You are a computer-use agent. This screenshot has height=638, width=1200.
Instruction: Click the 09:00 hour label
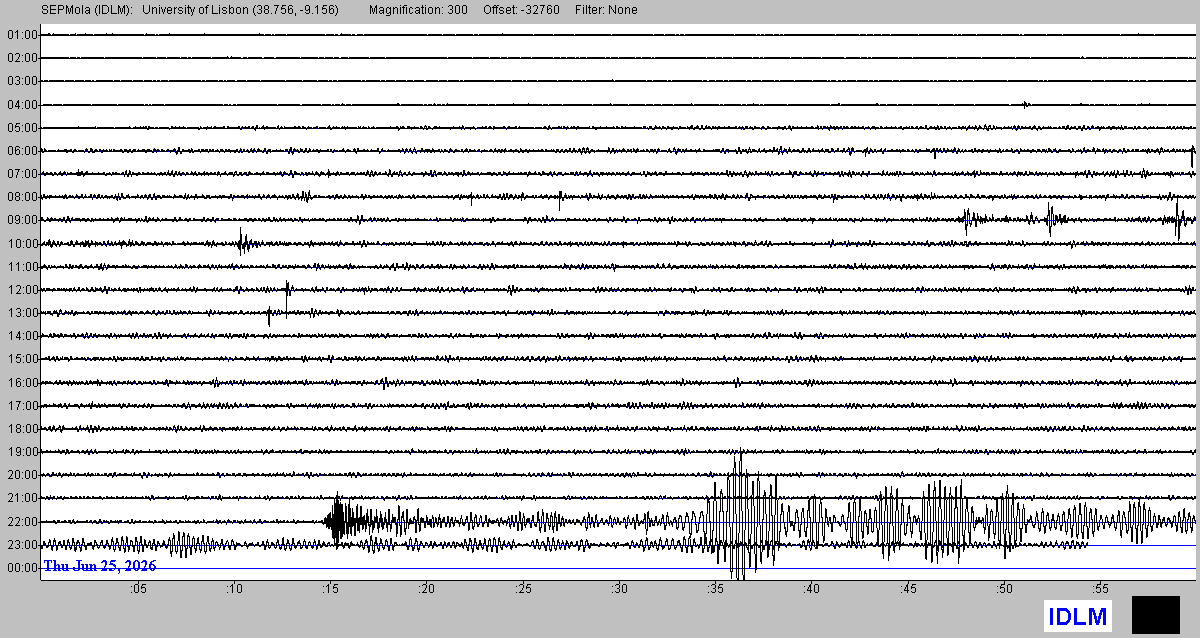tap(22, 220)
